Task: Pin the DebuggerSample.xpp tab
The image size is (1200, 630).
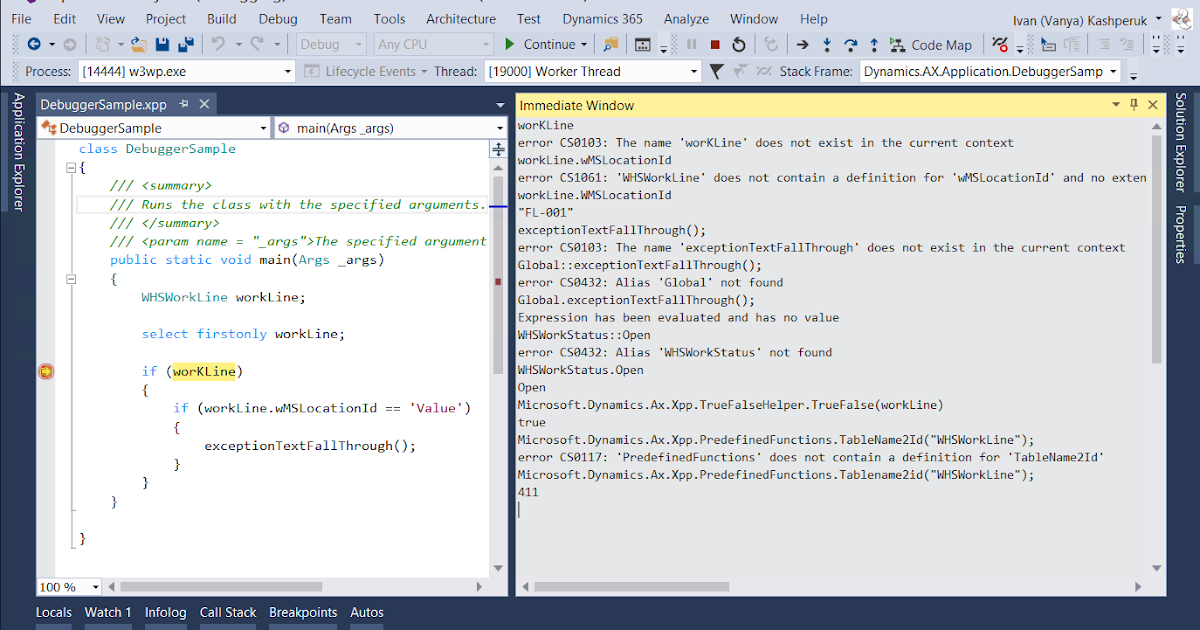Action: click(184, 104)
